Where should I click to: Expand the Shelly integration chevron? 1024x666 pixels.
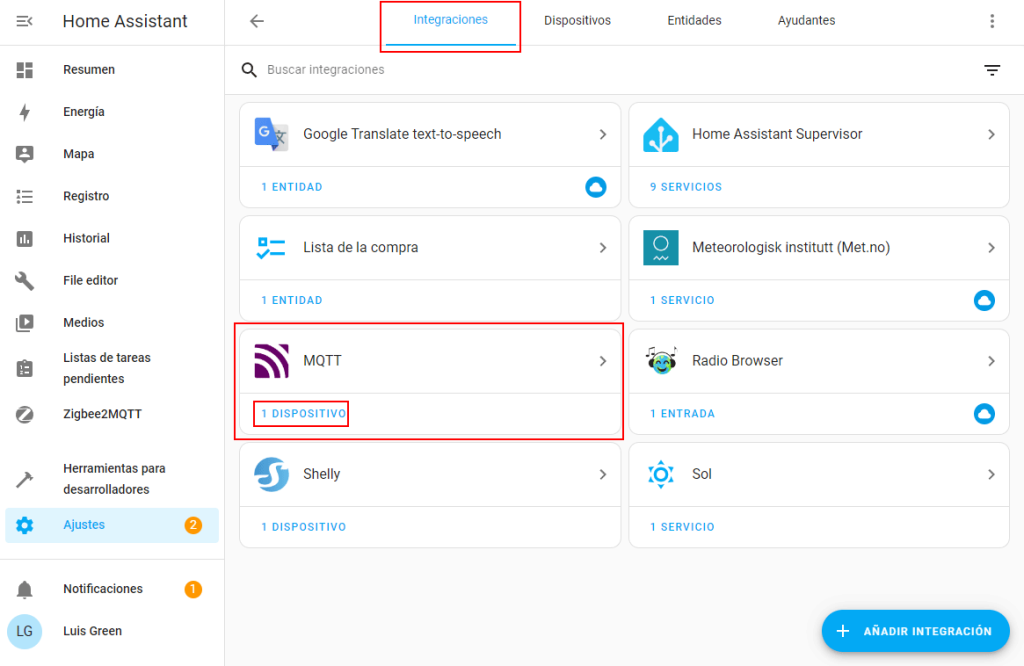click(x=603, y=474)
